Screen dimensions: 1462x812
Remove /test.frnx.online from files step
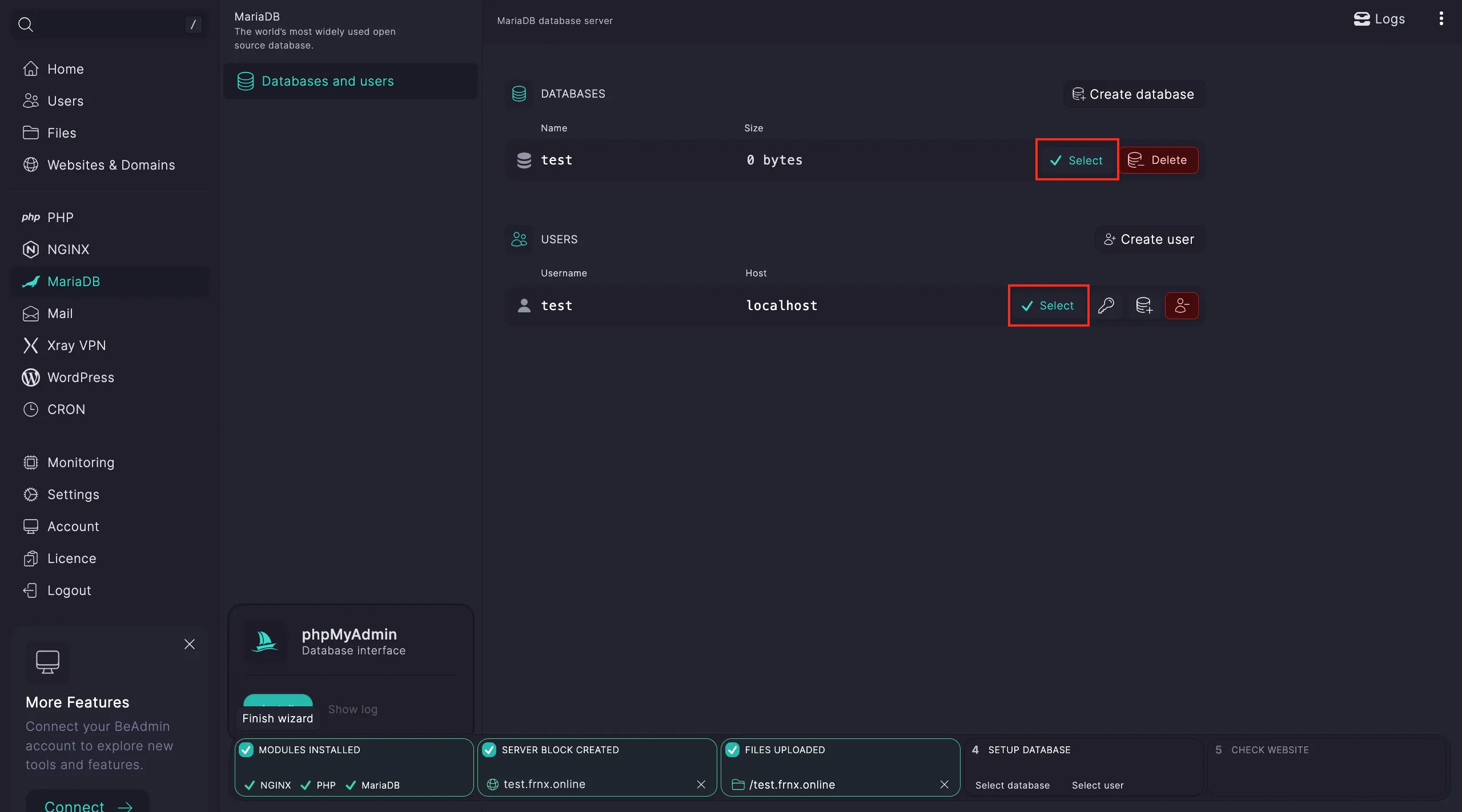[x=945, y=785]
